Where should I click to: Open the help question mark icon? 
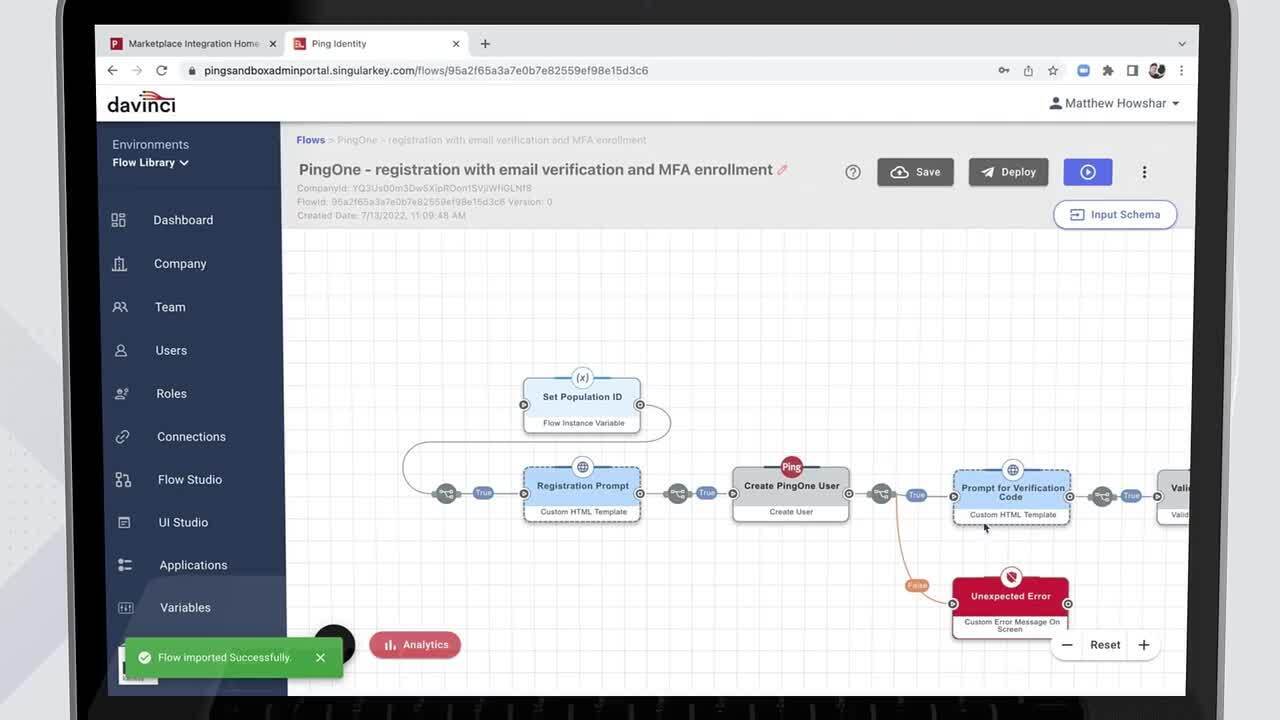click(852, 172)
